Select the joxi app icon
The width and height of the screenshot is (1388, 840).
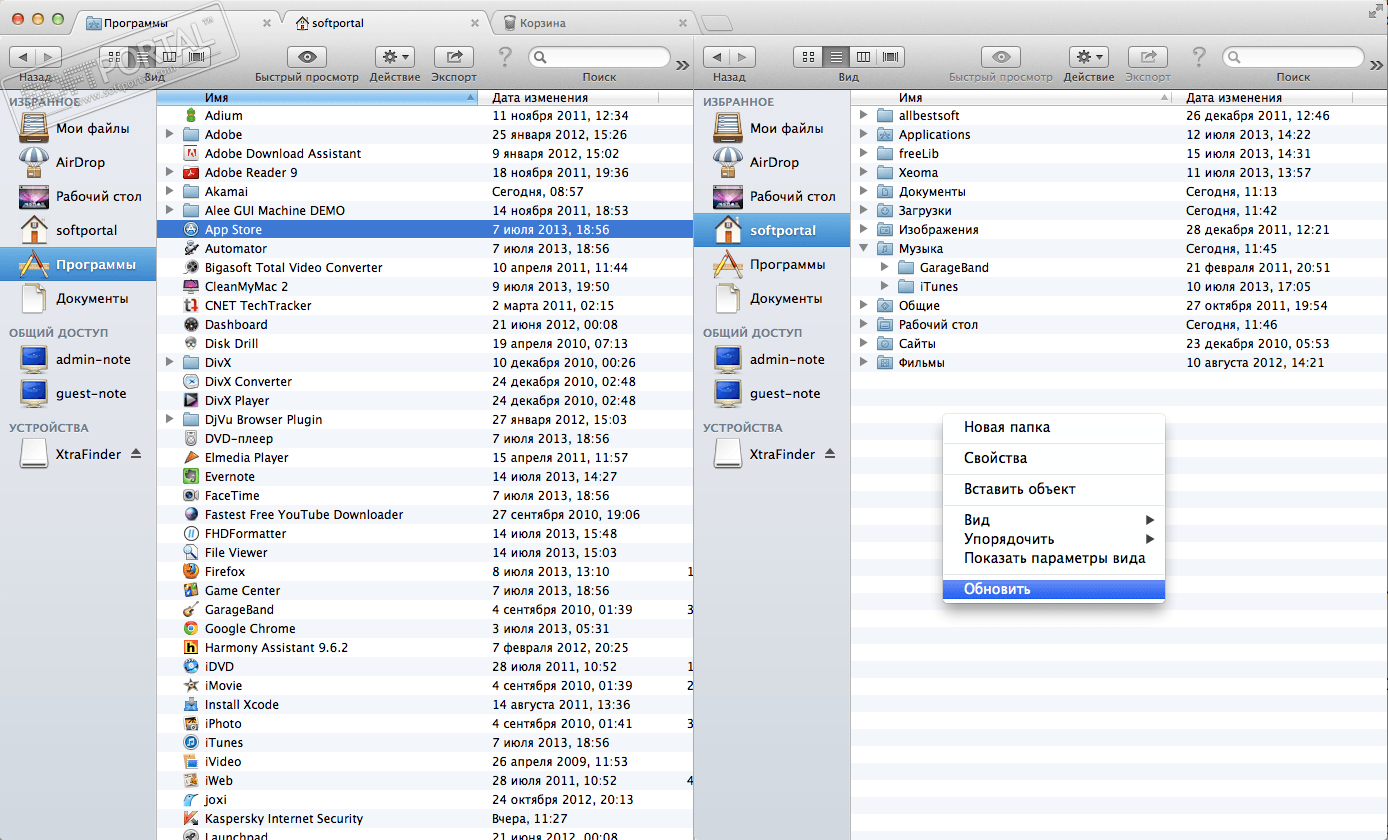point(192,800)
